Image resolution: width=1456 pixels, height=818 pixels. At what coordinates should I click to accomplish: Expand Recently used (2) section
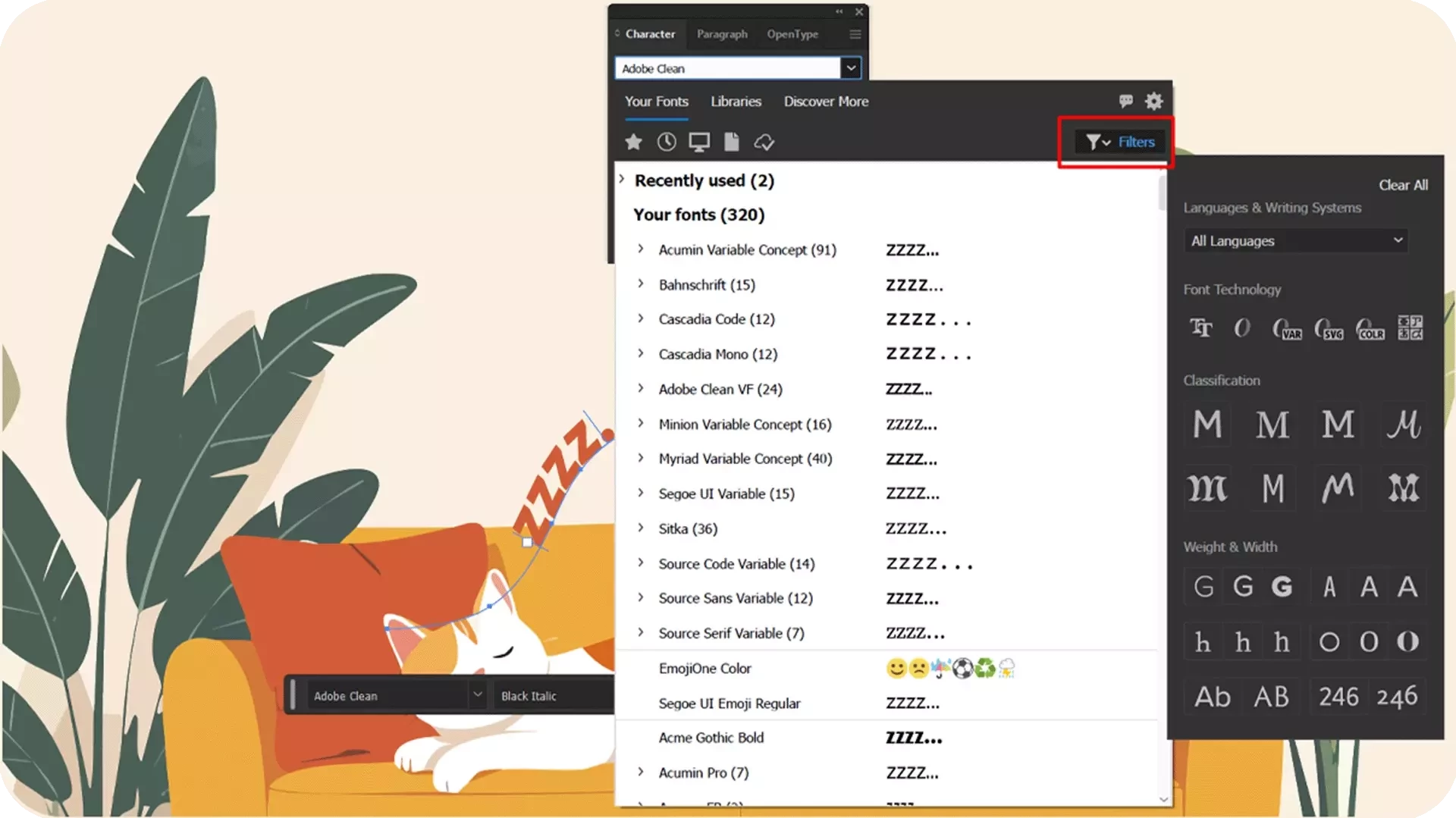(622, 180)
